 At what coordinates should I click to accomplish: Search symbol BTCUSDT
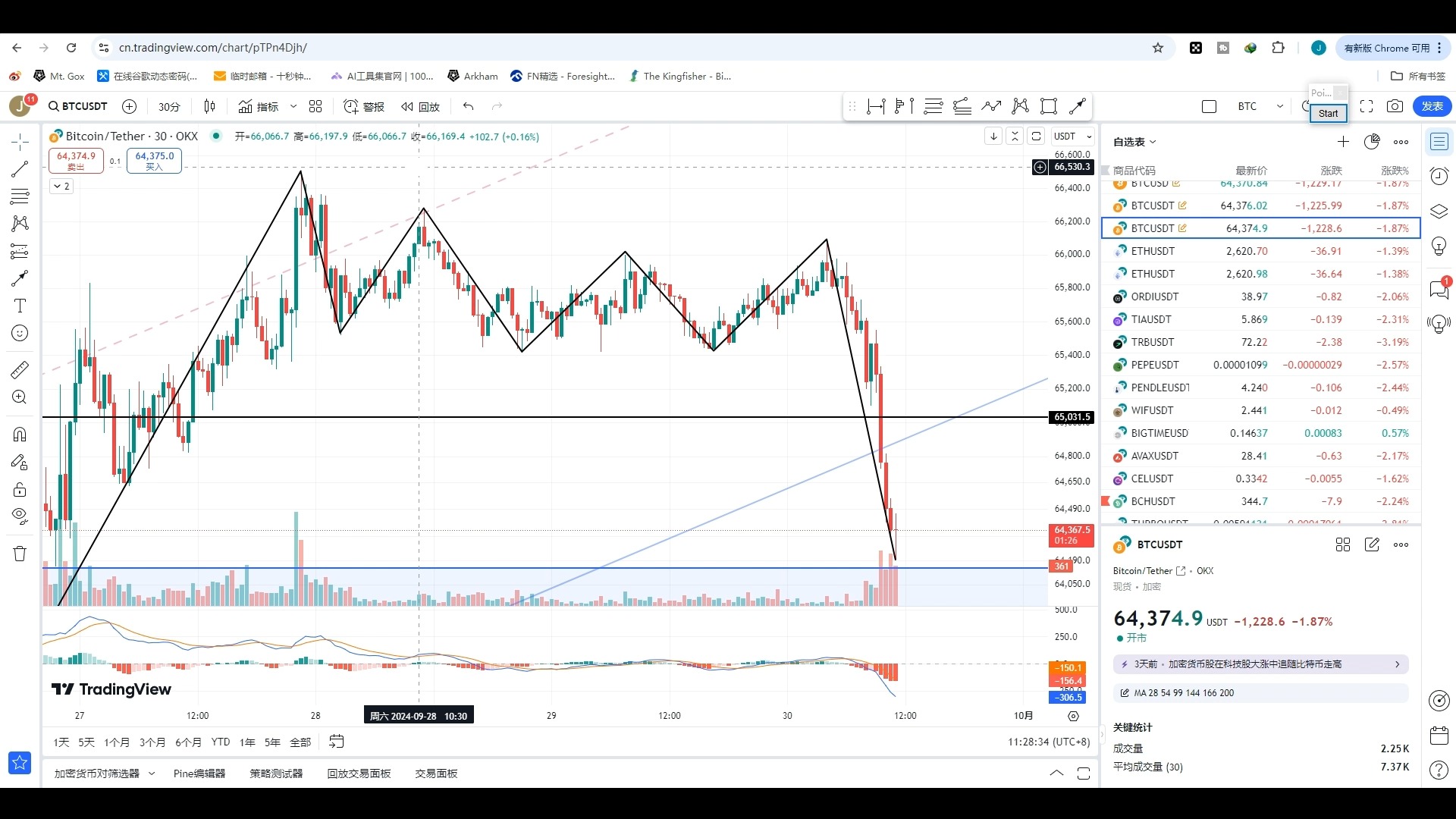pyautogui.click(x=78, y=107)
